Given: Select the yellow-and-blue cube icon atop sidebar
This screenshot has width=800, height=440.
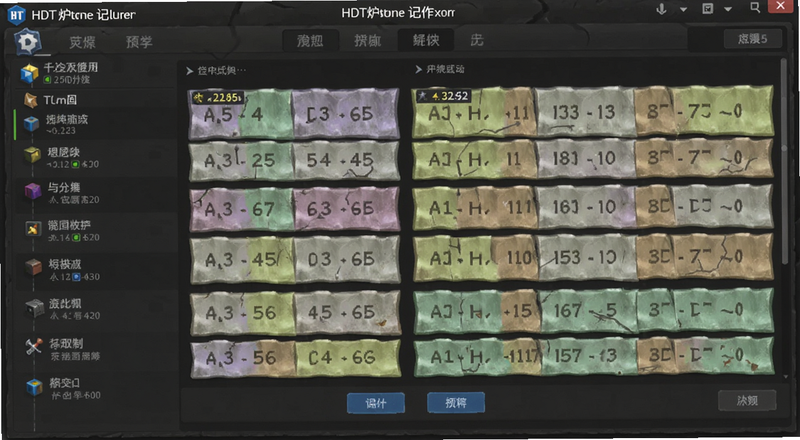Looking at the screenshot, I should point(30,73).
